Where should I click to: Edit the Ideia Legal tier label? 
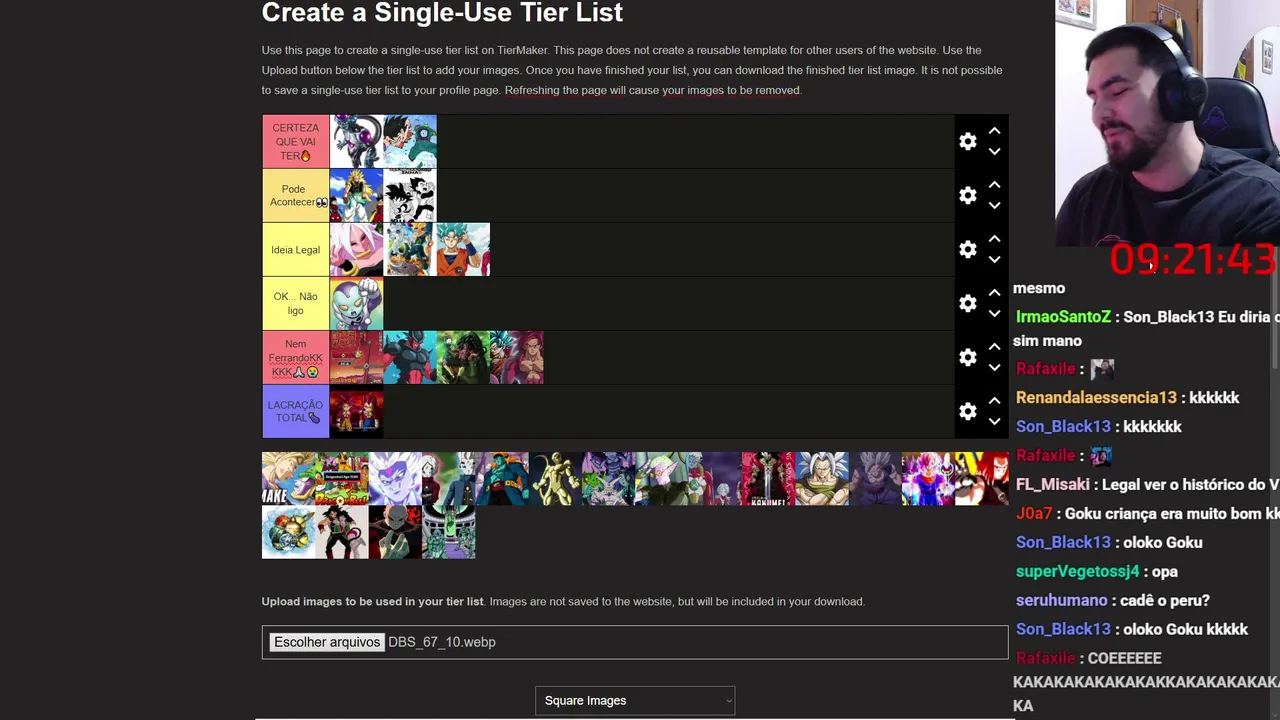pyautogui.click(x=296, y=250)
